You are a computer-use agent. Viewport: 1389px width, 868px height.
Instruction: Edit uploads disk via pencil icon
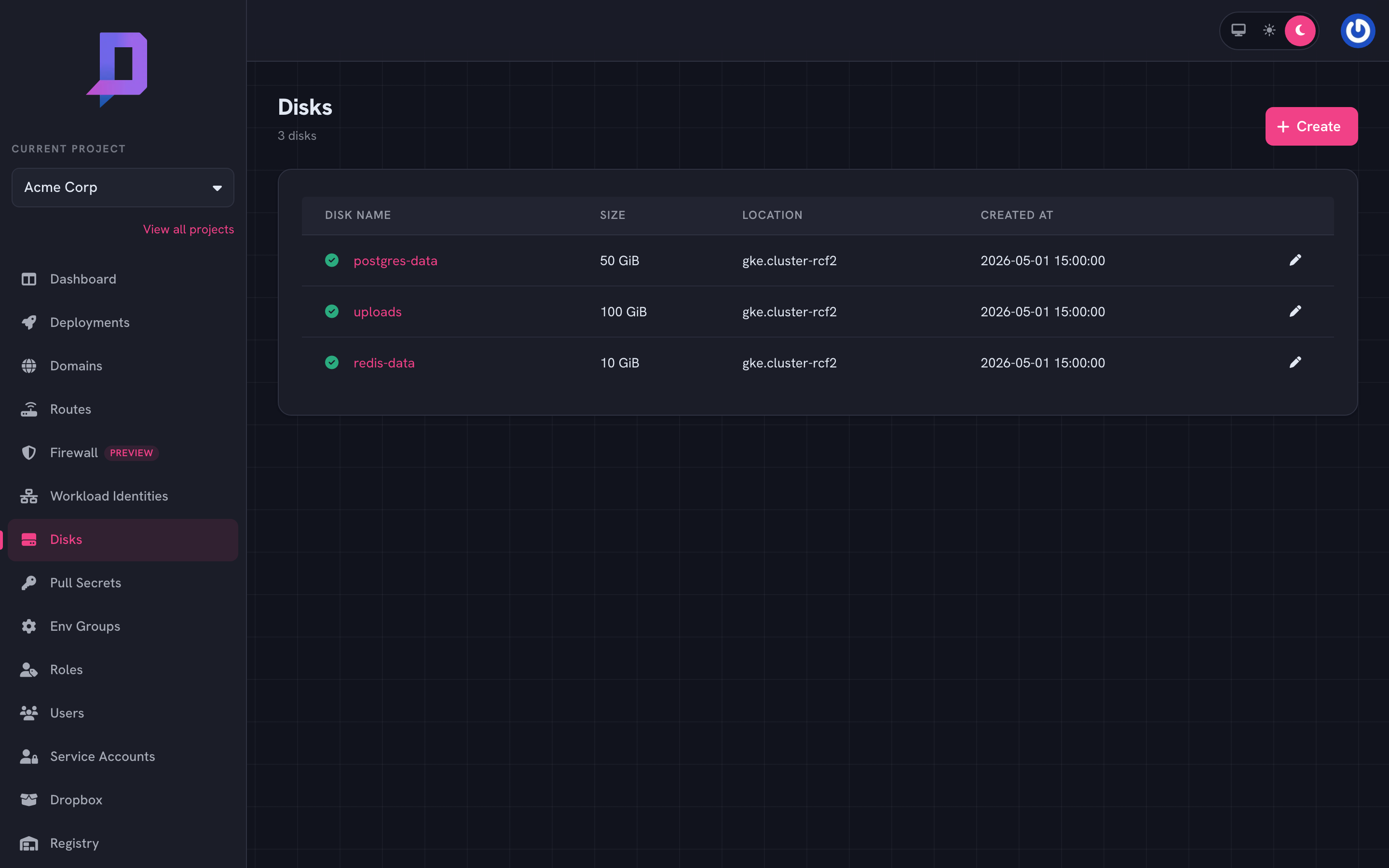pyautogui.click(x=1295, y=311)
